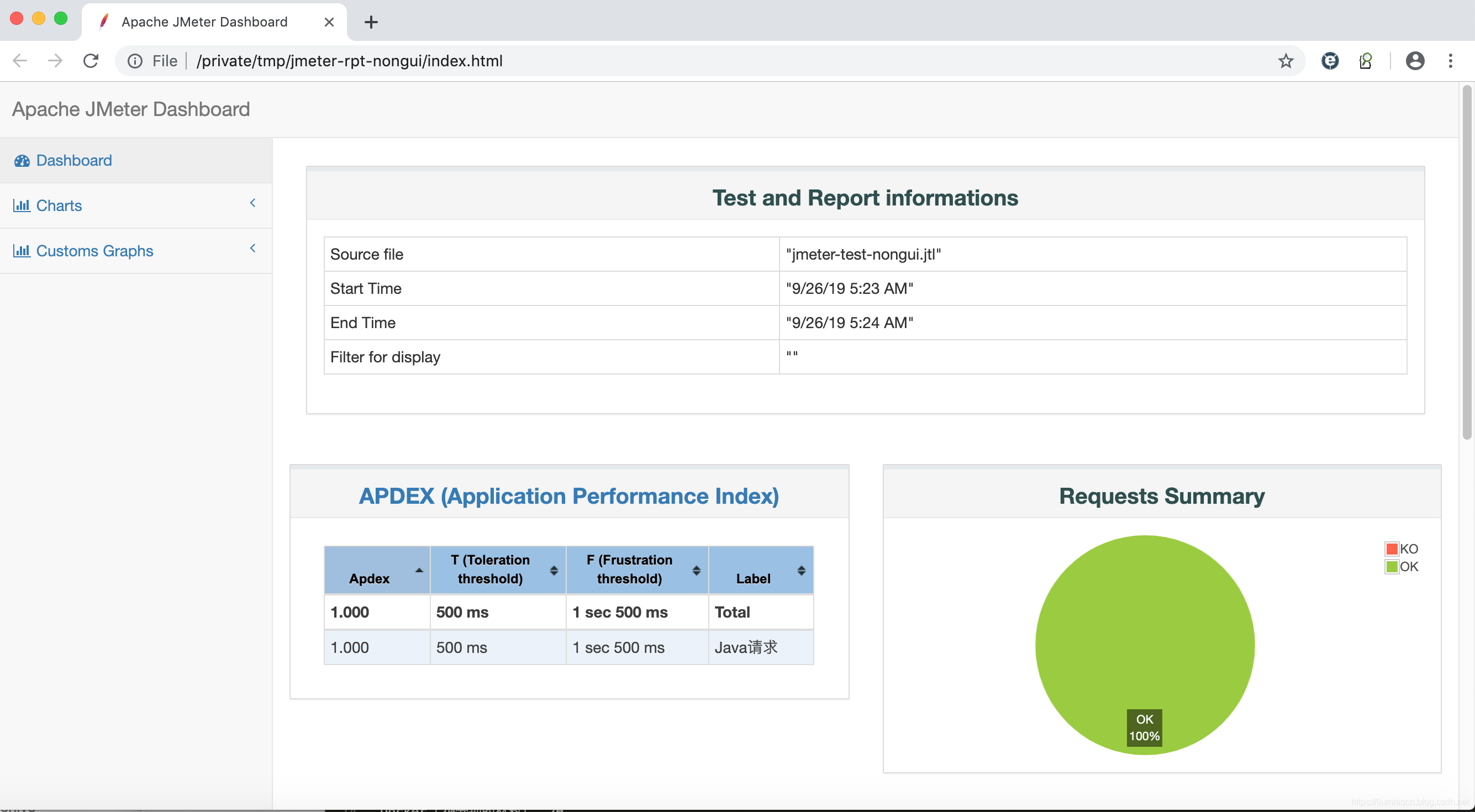Open the Chrome three-dot menu
This screenshot has width=1475, height=812.
click(x=1450, y=61)
